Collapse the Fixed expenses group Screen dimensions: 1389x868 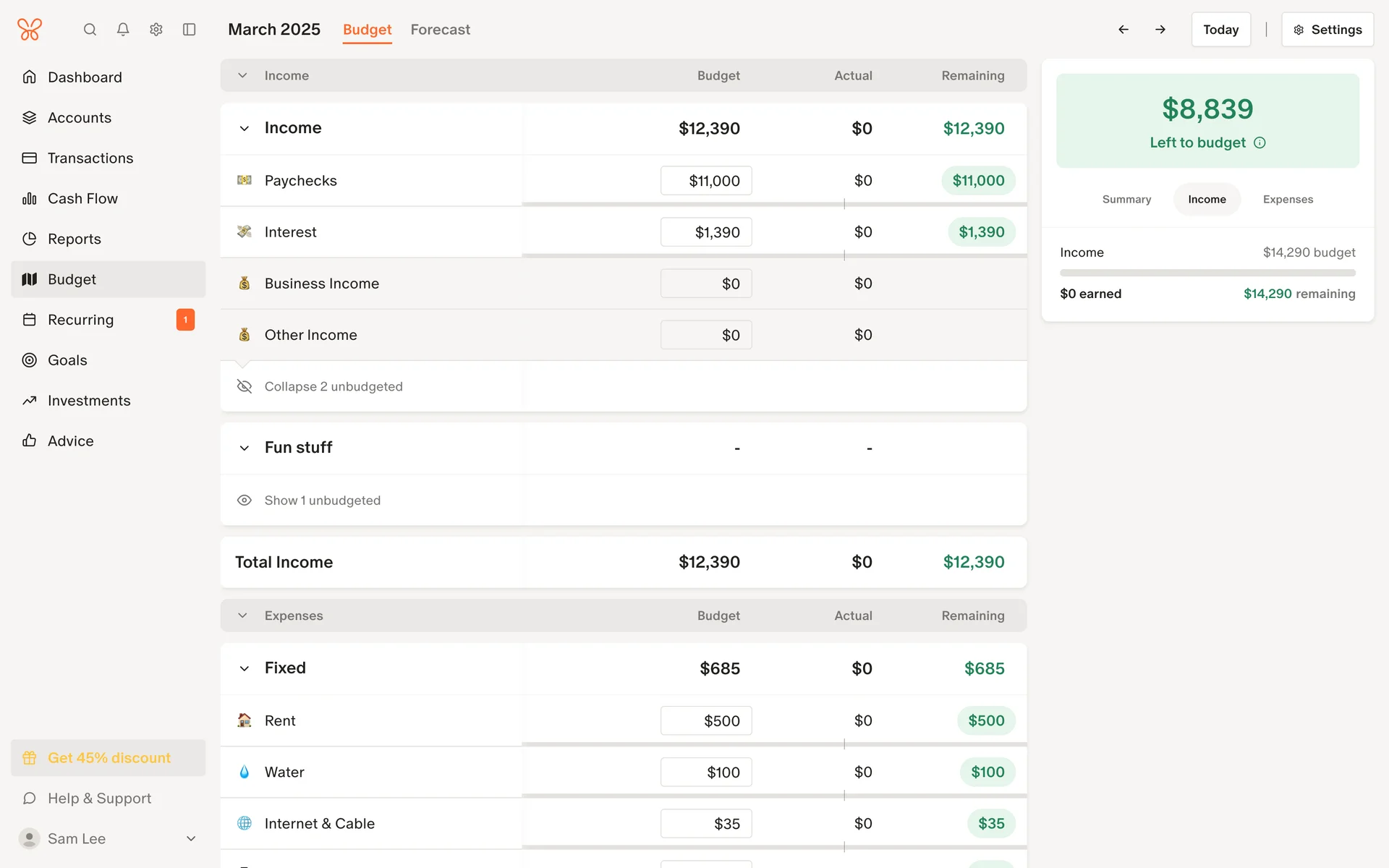pyautogui.click(x=245, y=668)
